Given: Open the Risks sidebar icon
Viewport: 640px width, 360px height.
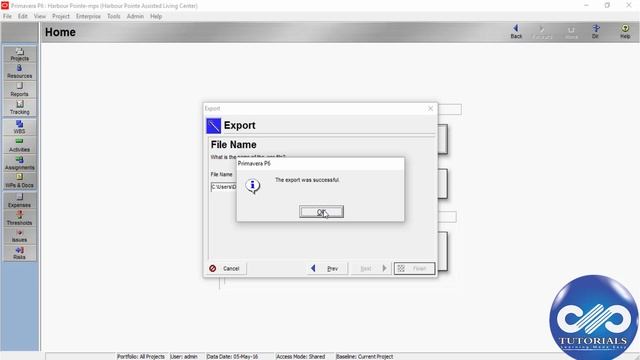Looking at the screenshot, I should [x=19, y=253].
